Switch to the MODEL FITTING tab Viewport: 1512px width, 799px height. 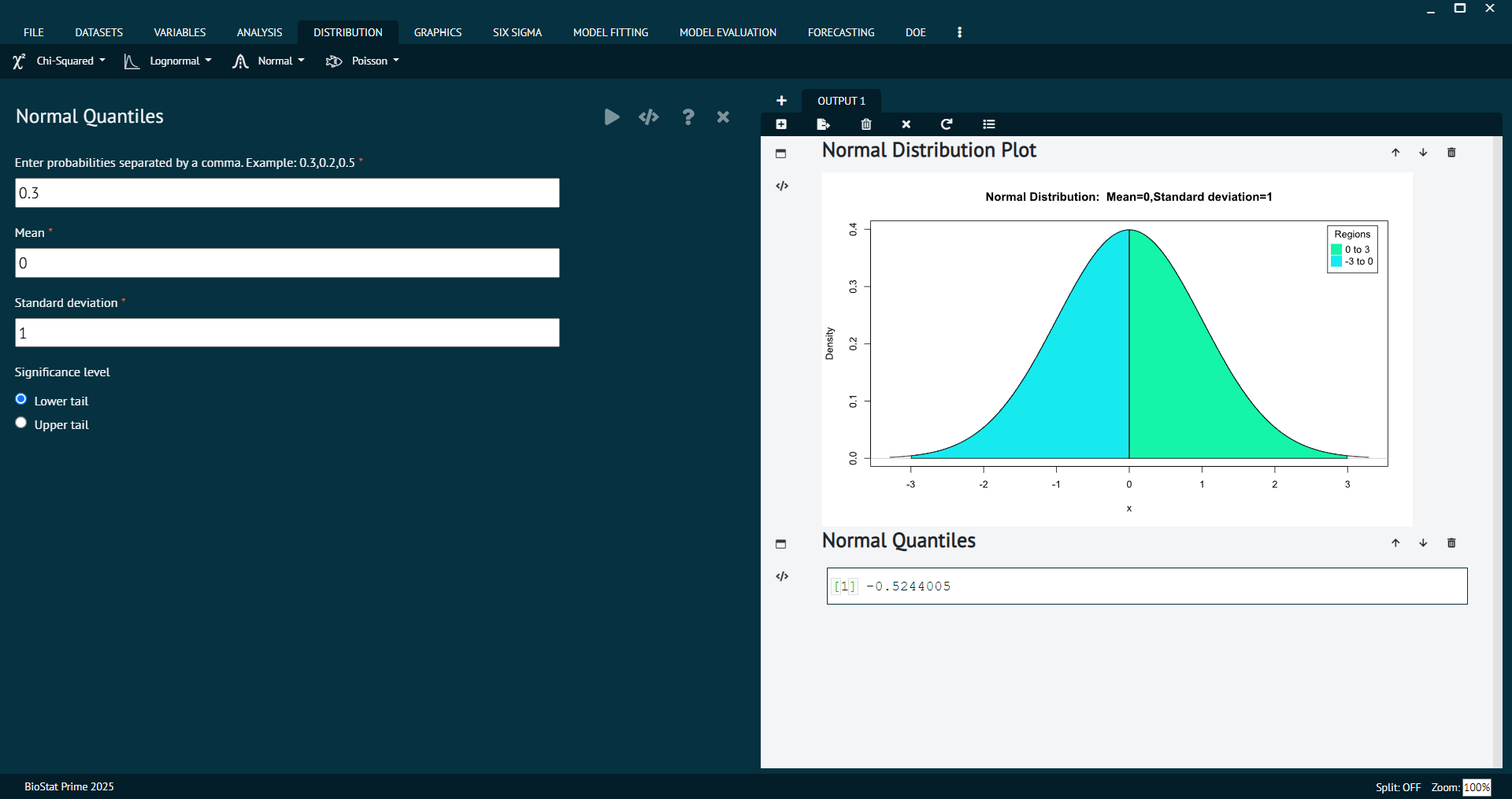(611, 32)
